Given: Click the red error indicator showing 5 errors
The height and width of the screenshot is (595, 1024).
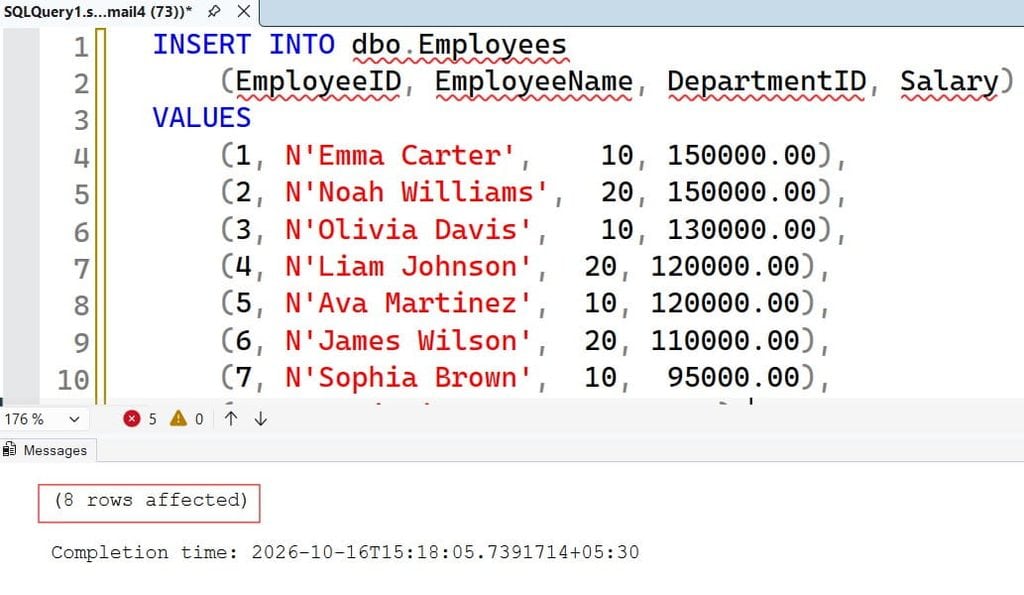Looking at the screenshot, I should [x=140, y=419].
